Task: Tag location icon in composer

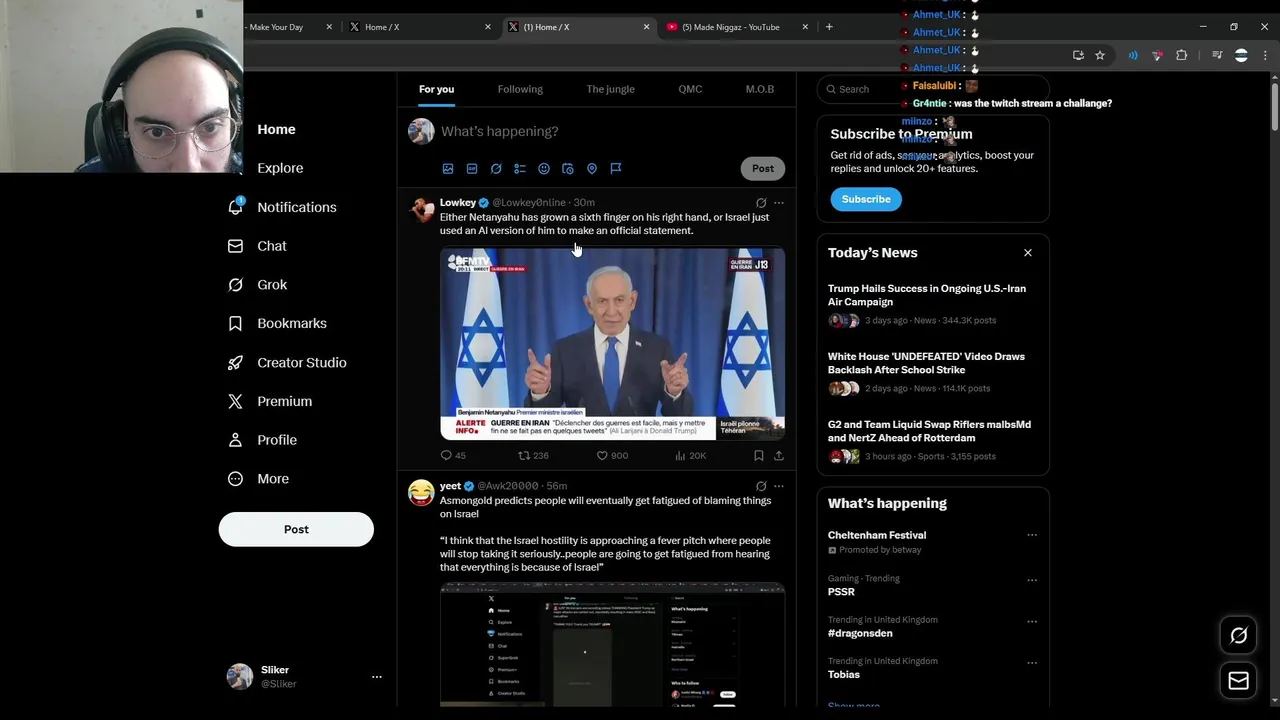Action: click(592, 169)
